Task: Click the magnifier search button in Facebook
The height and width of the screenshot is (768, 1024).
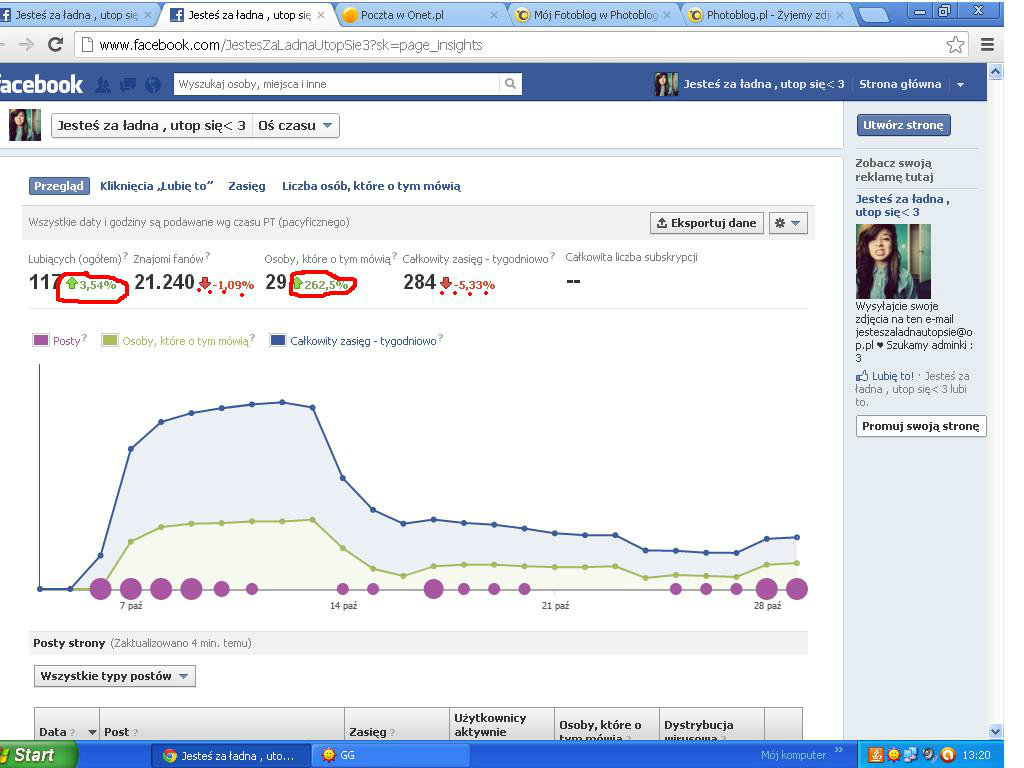Action: pyautogui.click(x=510, y=84)
